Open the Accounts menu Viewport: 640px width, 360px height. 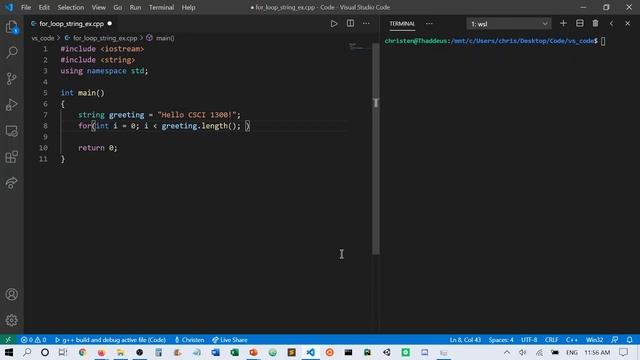coord(12,294)
